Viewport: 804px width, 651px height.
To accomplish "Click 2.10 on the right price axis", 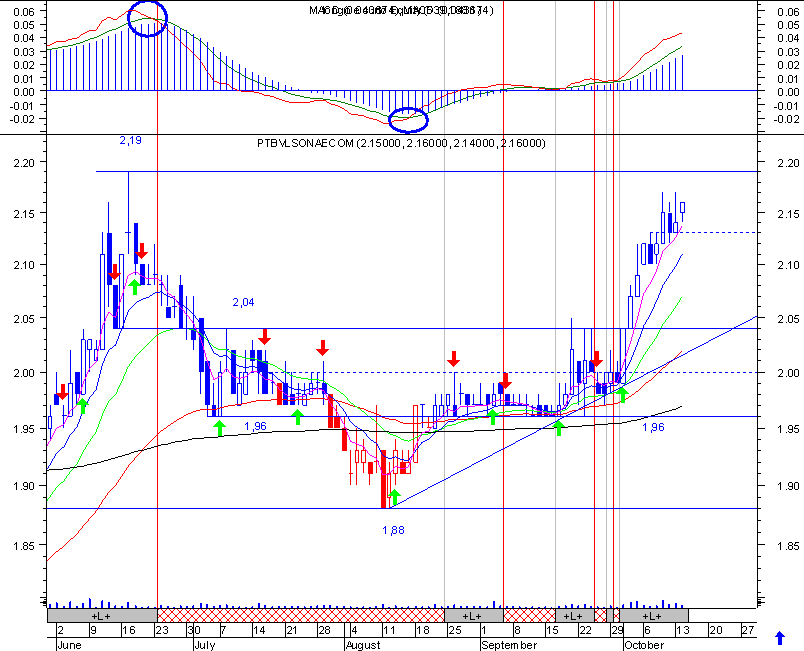I will [788, 265].
